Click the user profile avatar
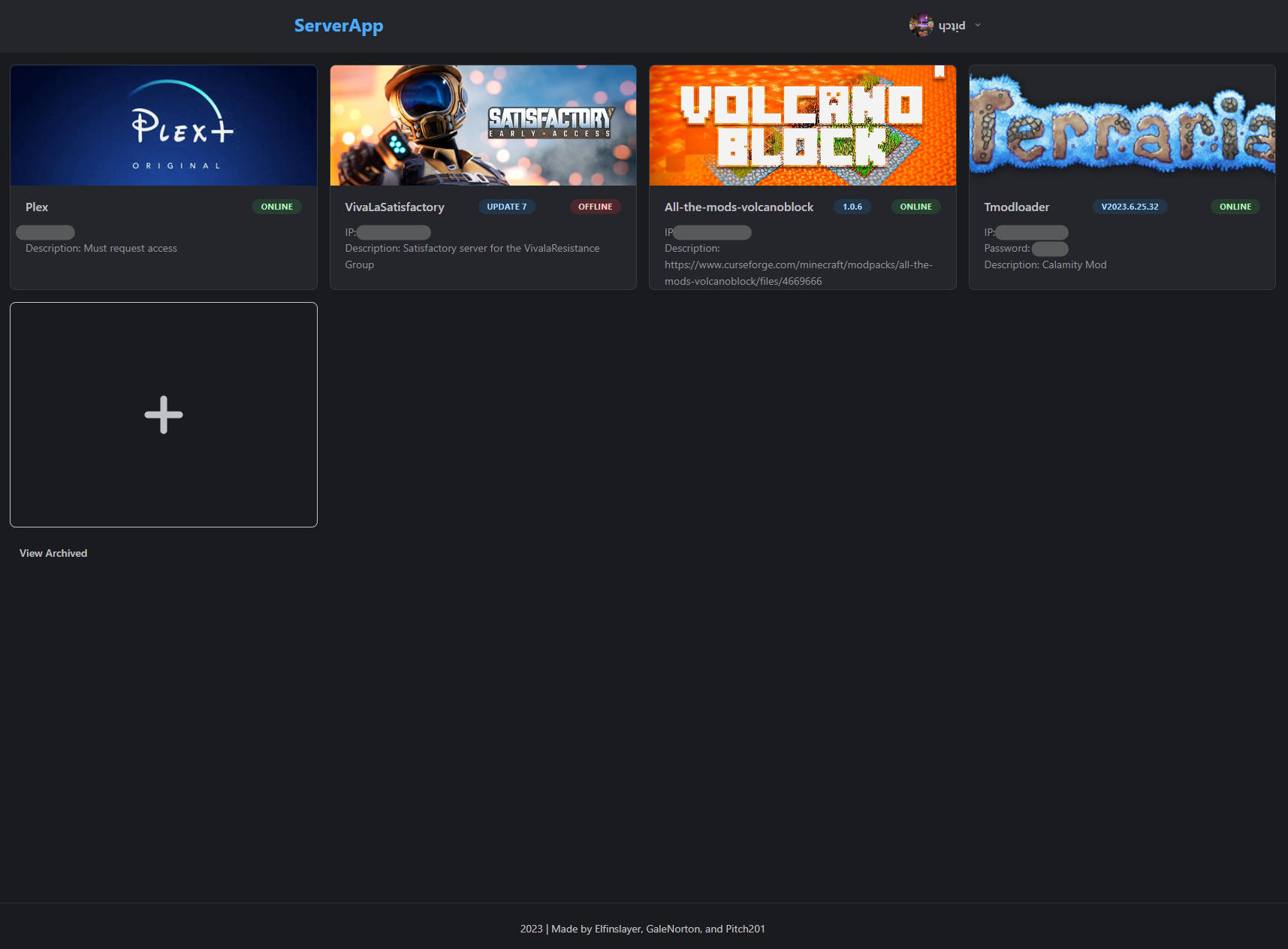The image size is (1288, 949). (x=921, y=26)
